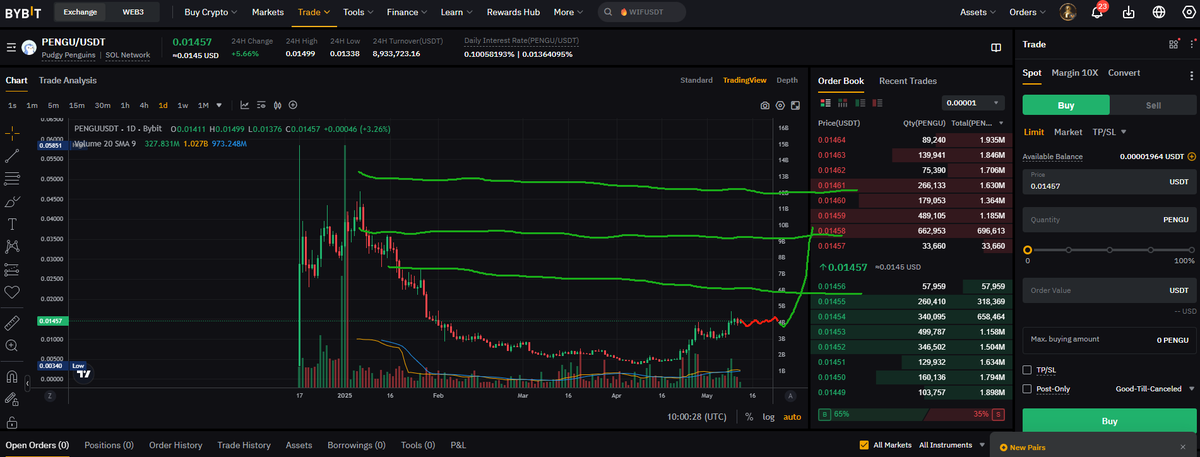
Task: Open the Good-Till-Canceled dropdown
Action: (x=1154, y=388)
